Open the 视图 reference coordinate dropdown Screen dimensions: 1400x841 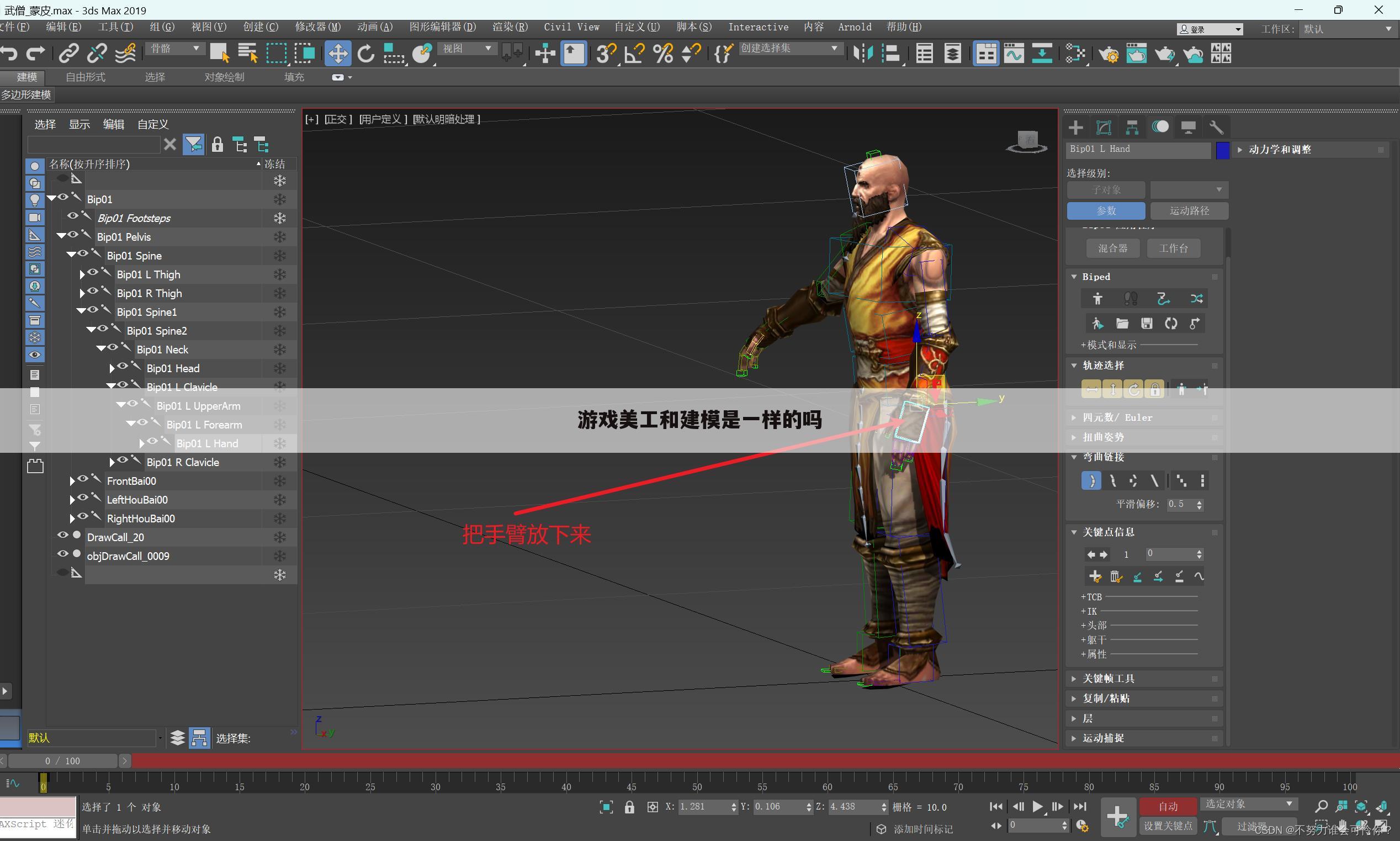(x=467, y=49)
